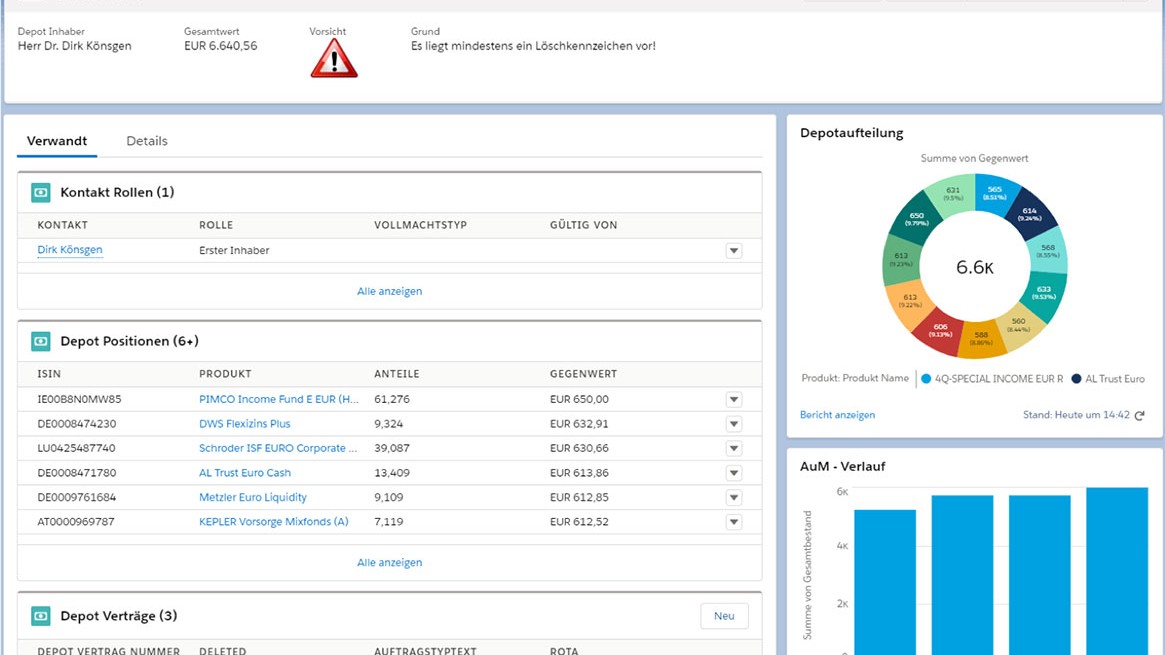Click the light green 631 donut segment
1165x655 pixels.
pos(953,194)
